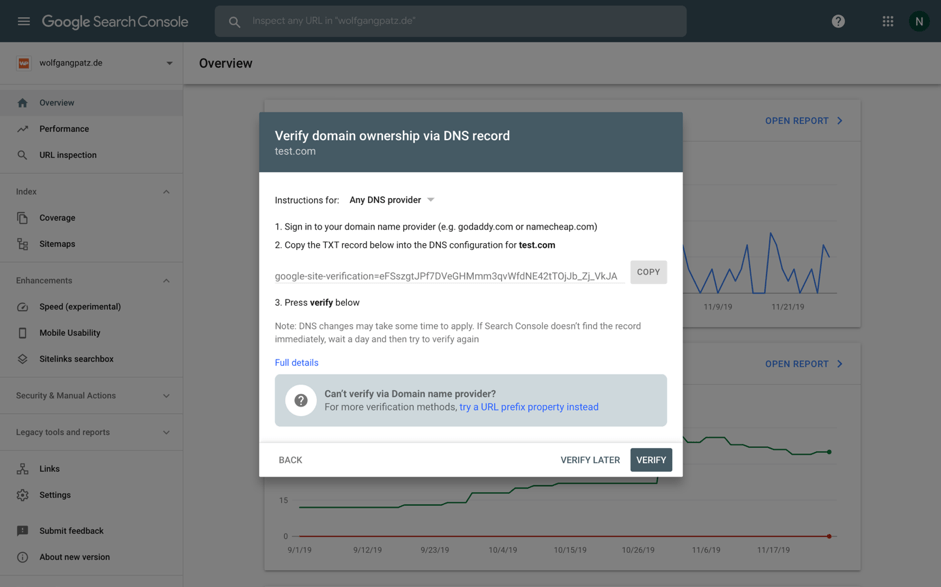Click the Submit feedback icon
941x587 pixels.
click(x=22, y=531)
